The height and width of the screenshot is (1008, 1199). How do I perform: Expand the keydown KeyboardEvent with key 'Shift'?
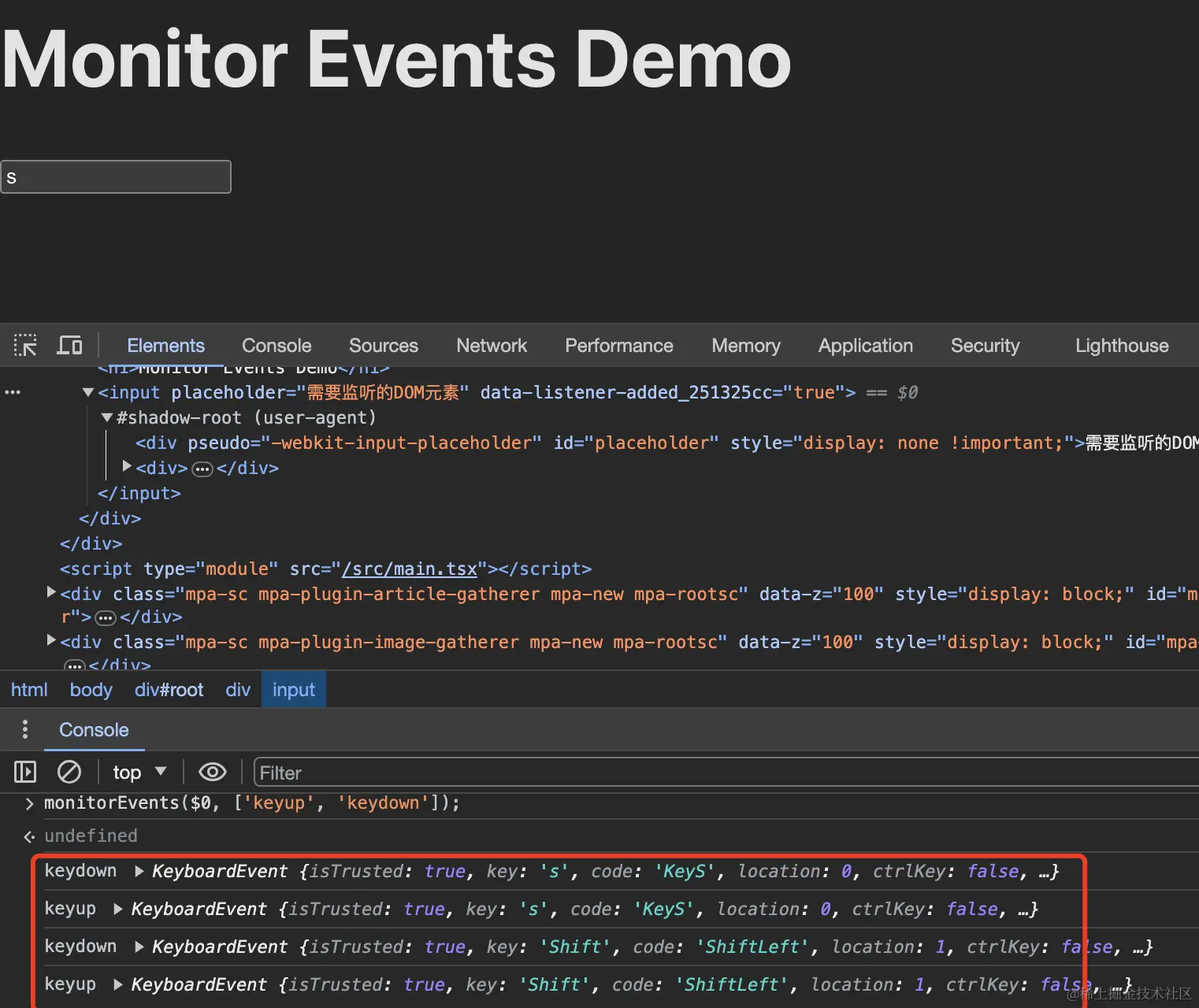tap(139, 947)
